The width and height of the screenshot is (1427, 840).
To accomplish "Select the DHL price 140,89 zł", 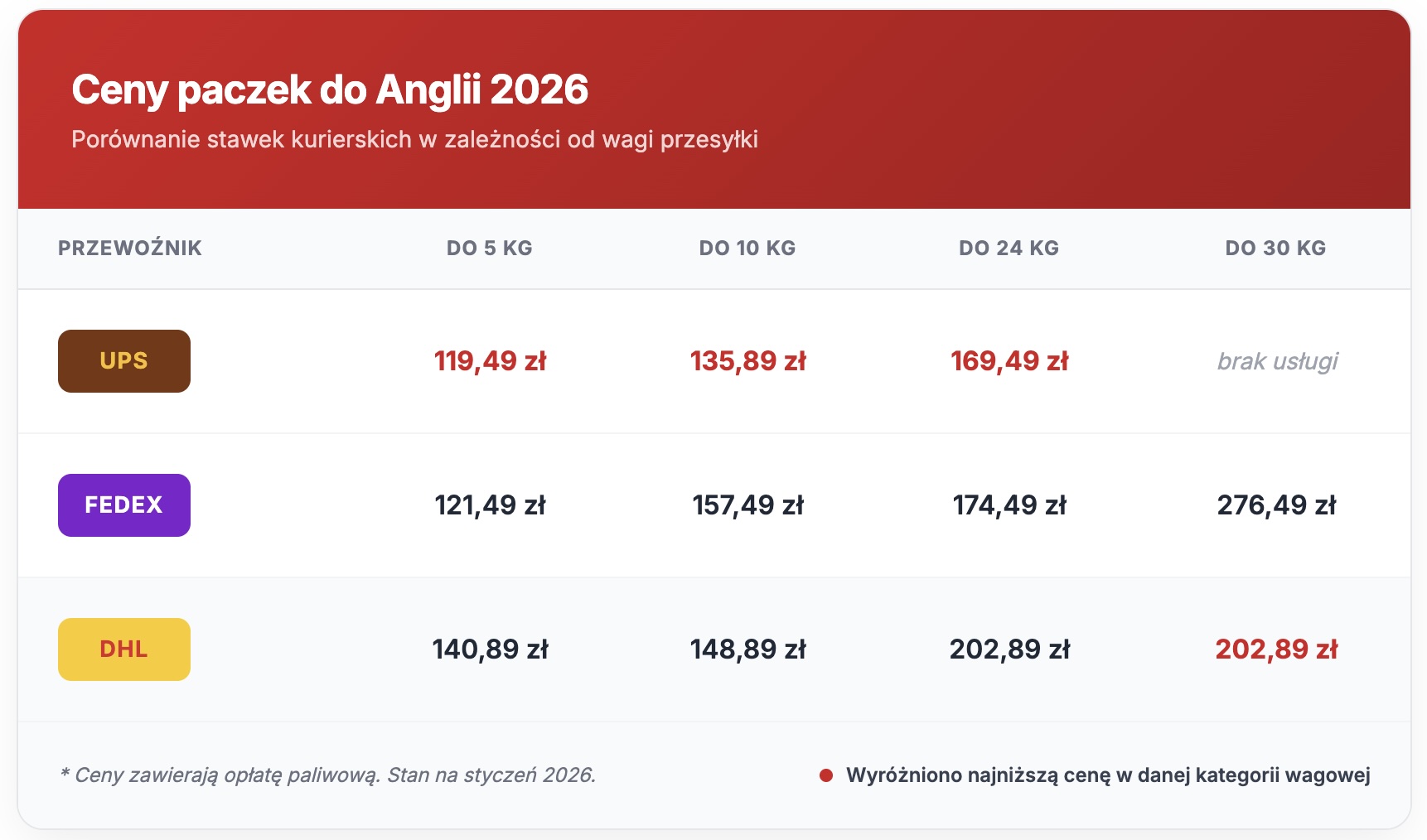I will pyautogui.click(x=490, y=649).
